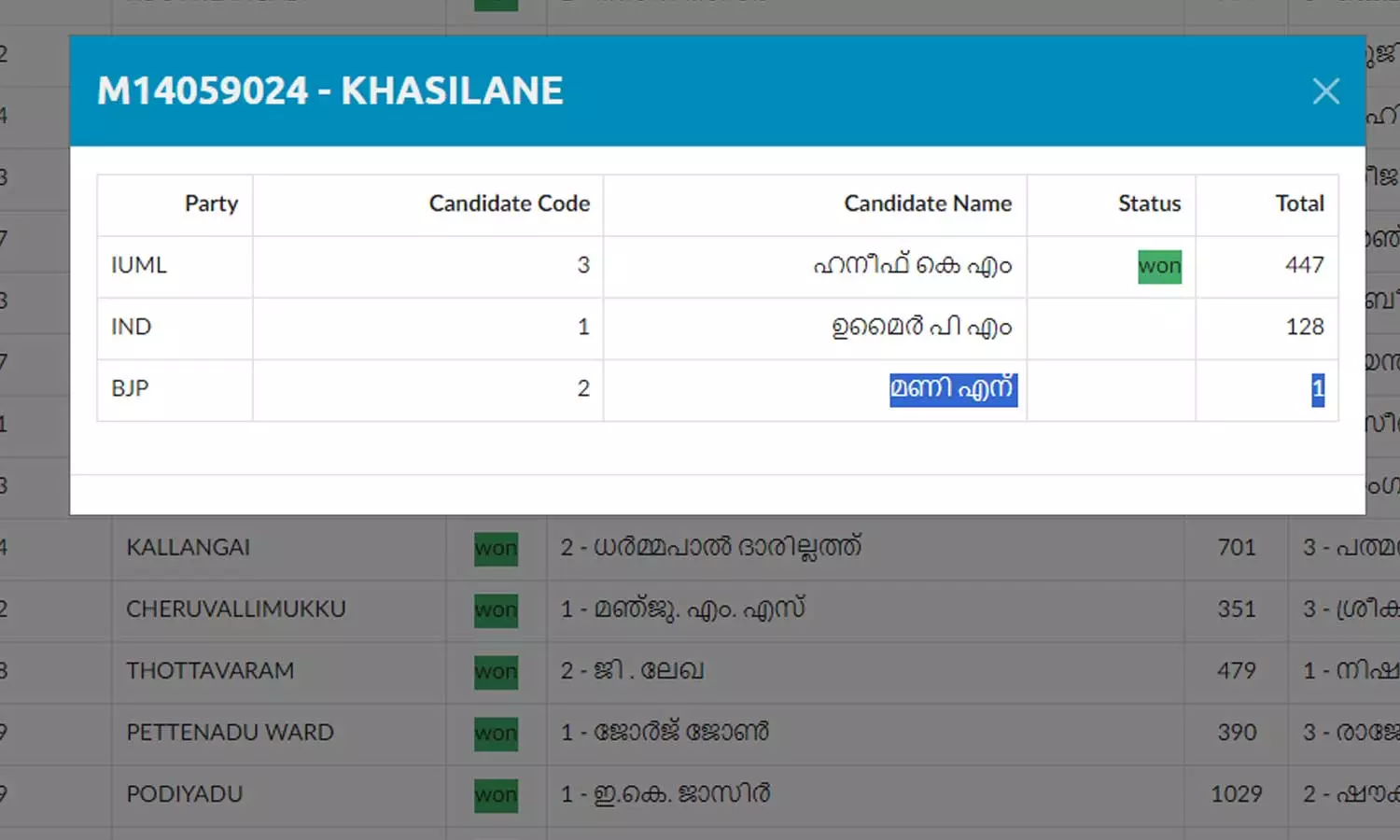Close the KHASILANE results dialog
This screenshot has height=840, width=1400.
pyautogui.click(x=1325, y=91)
